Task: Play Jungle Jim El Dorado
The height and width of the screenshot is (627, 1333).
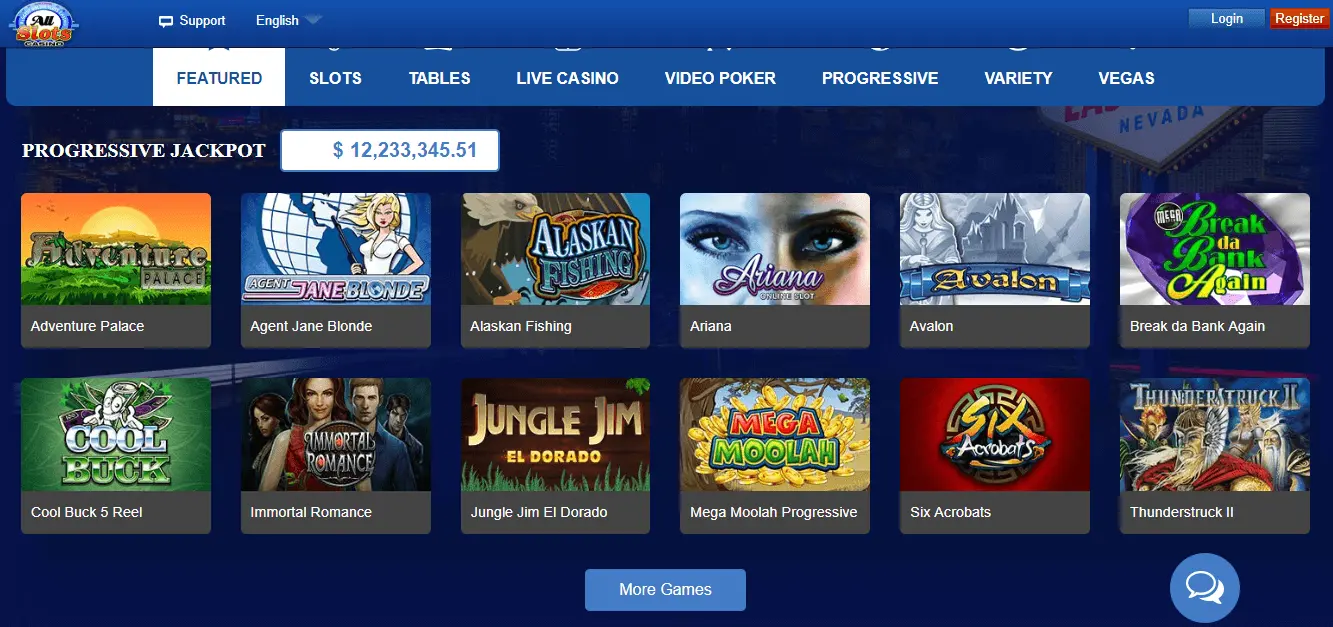Action: 555,455
